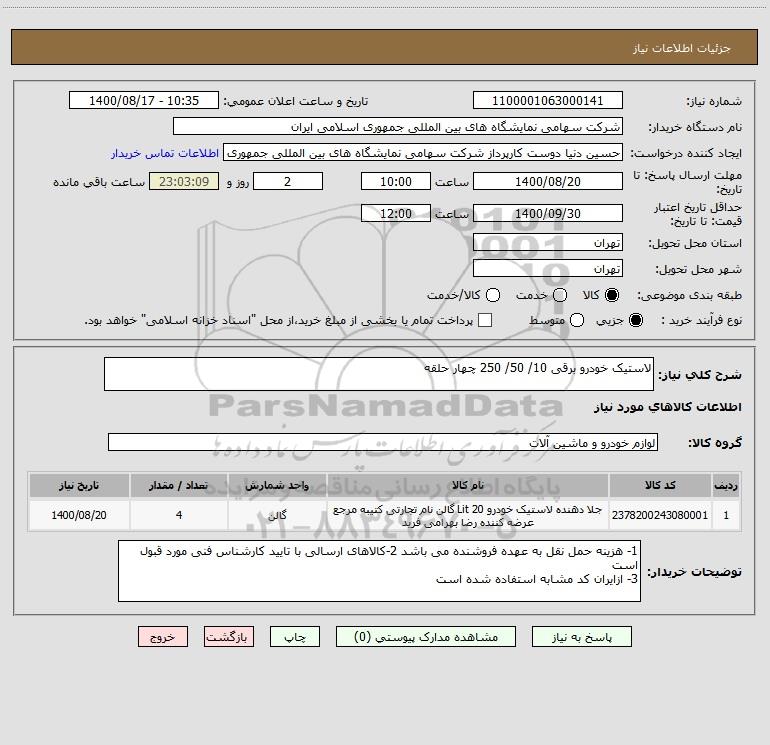Click the تعداد / مقدار column header
770x745 pixels.
(179, 485)
